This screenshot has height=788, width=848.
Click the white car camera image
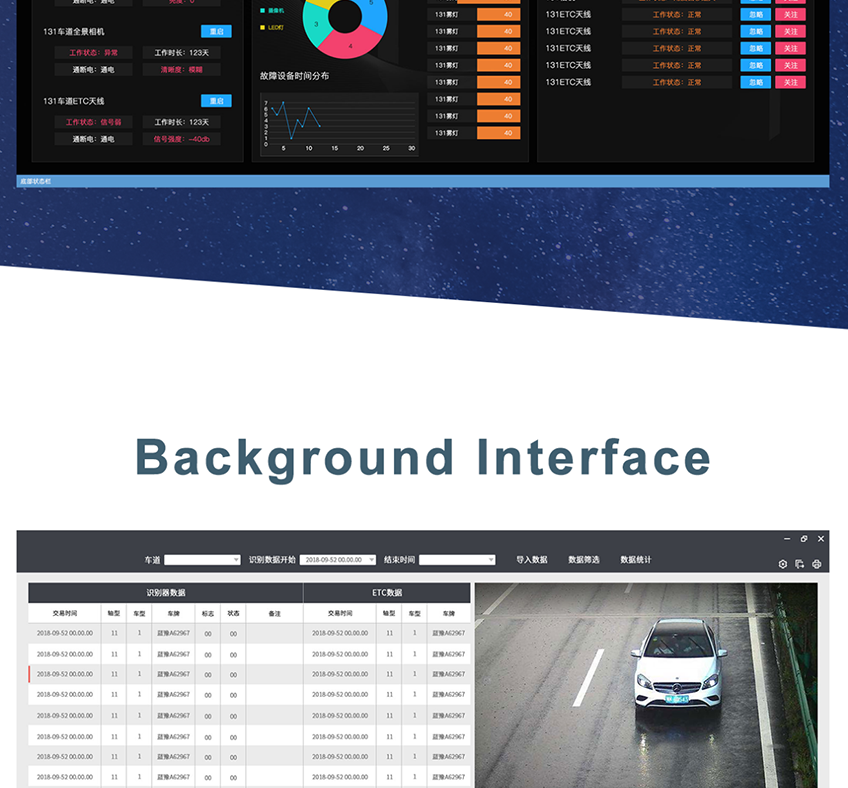coord(646,685)
